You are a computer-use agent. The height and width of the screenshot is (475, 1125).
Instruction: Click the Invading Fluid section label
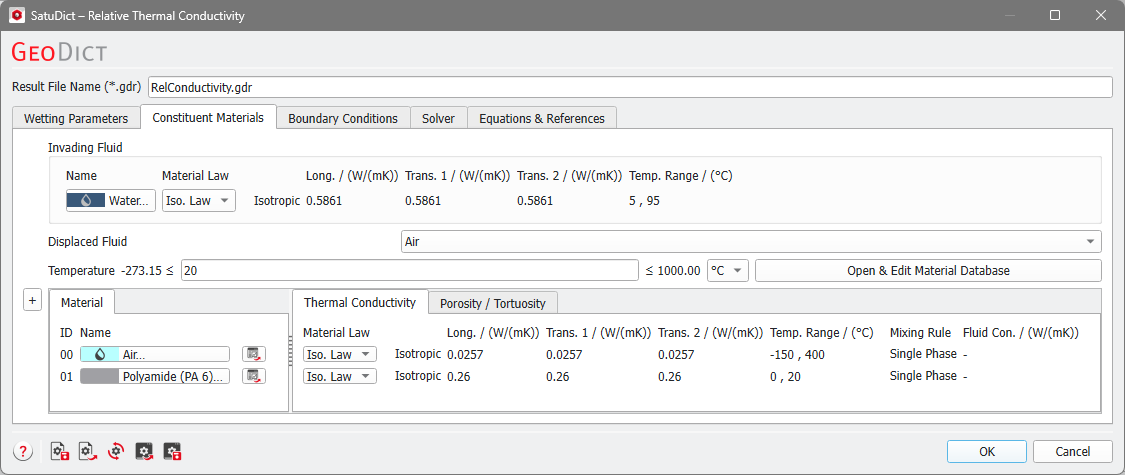[85, 147]
